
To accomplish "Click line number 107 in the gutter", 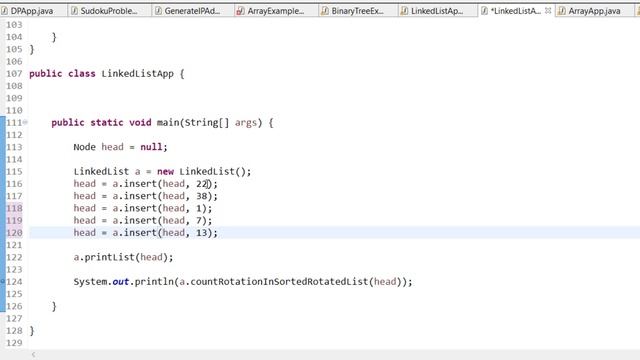I will pyautogui.click(x=14, y=73).
